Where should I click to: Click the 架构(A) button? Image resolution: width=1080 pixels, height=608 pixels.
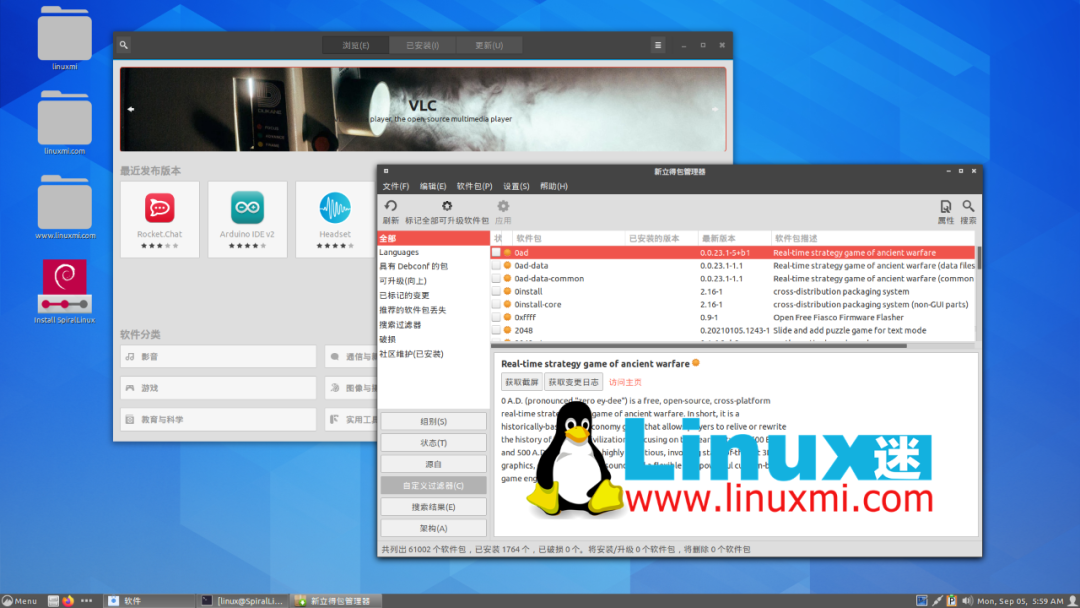433,528
